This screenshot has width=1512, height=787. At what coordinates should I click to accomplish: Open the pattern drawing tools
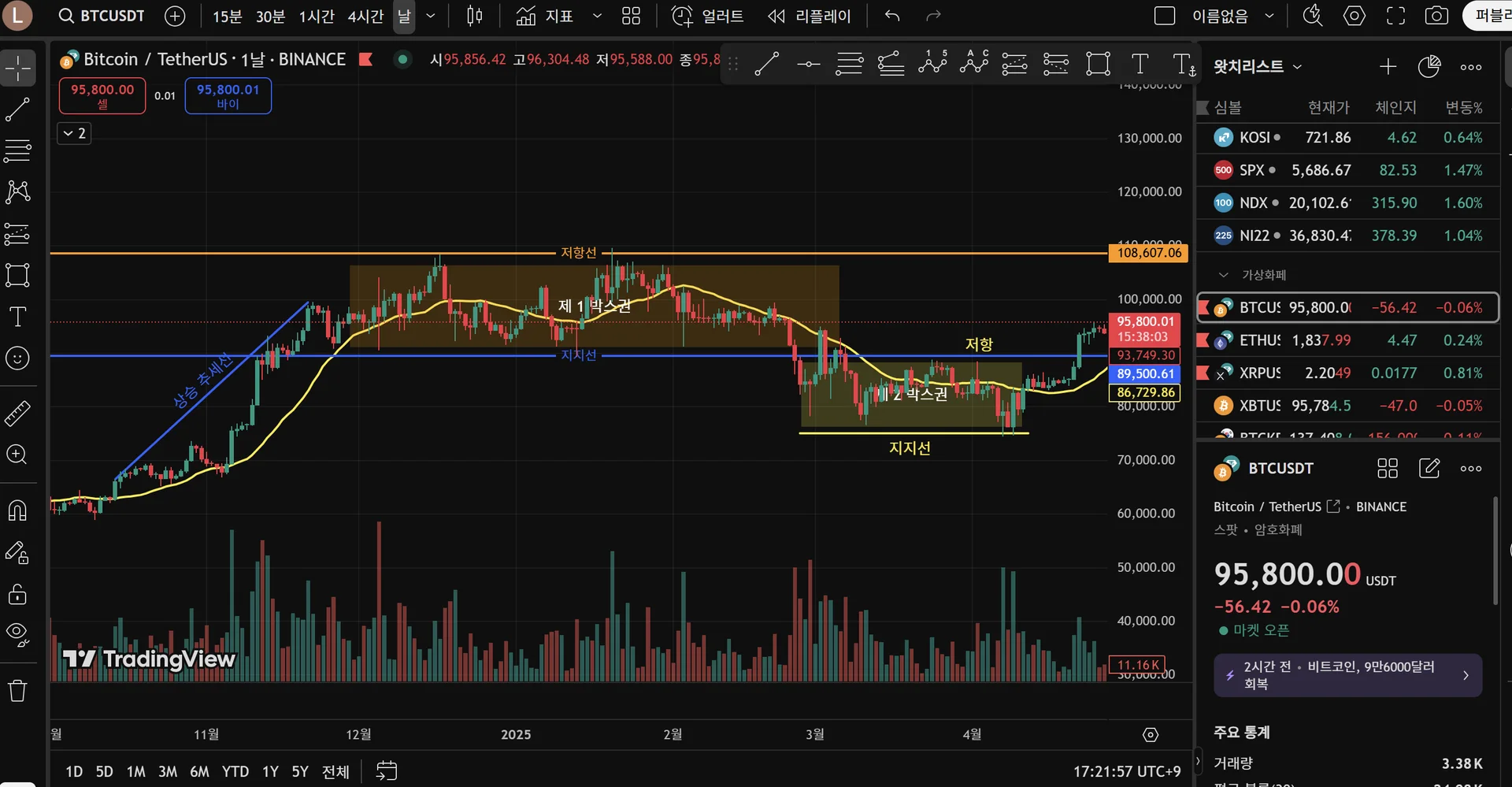point(17,191)
